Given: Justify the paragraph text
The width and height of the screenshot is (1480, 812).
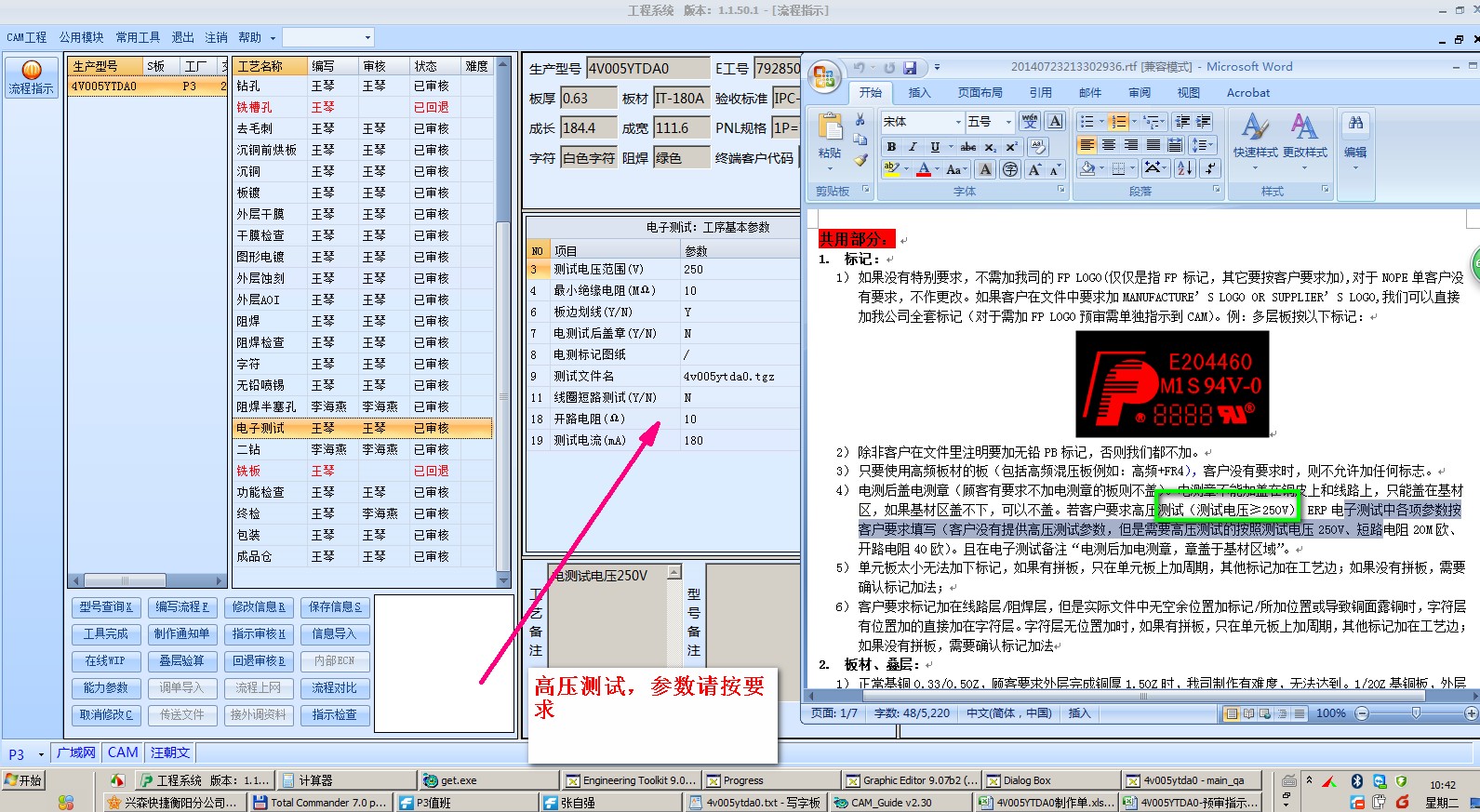Looking at the screenshot, I should click(x=1153, y=145).
